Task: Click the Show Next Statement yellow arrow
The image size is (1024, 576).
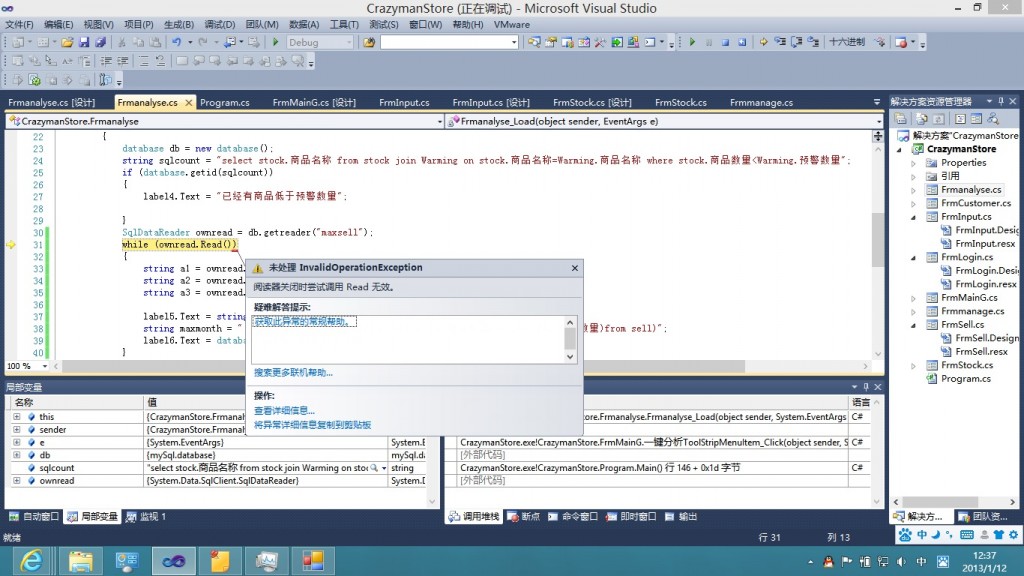Action: (x=763, y=42)
